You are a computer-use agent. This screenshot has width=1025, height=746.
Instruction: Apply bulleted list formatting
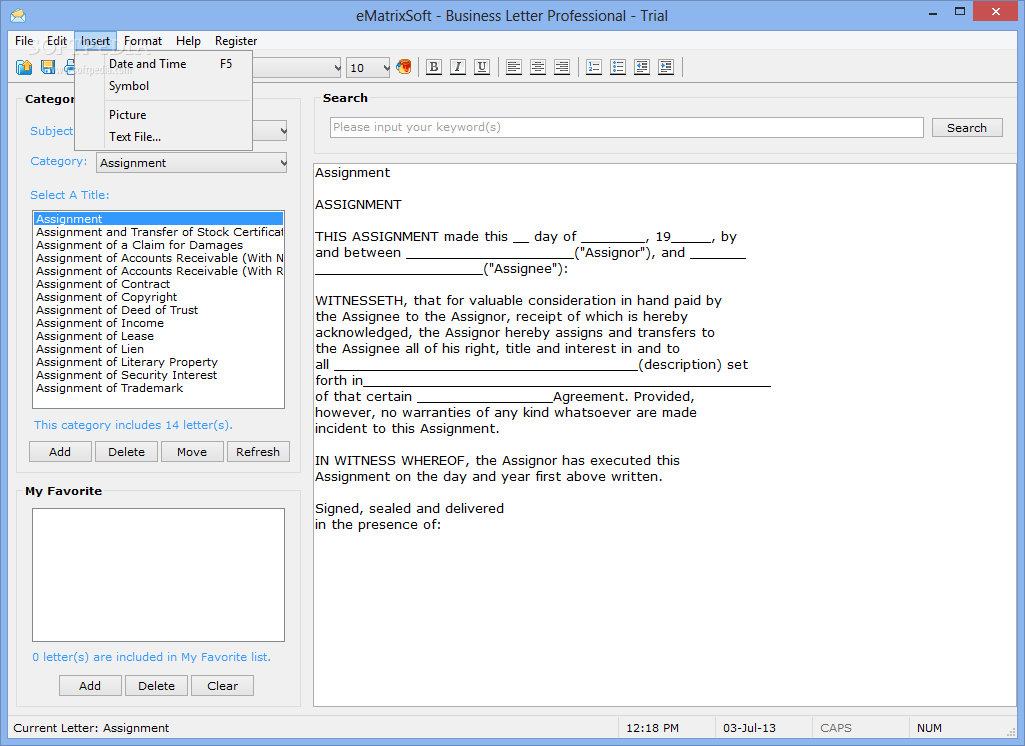[x=618, y=67]
